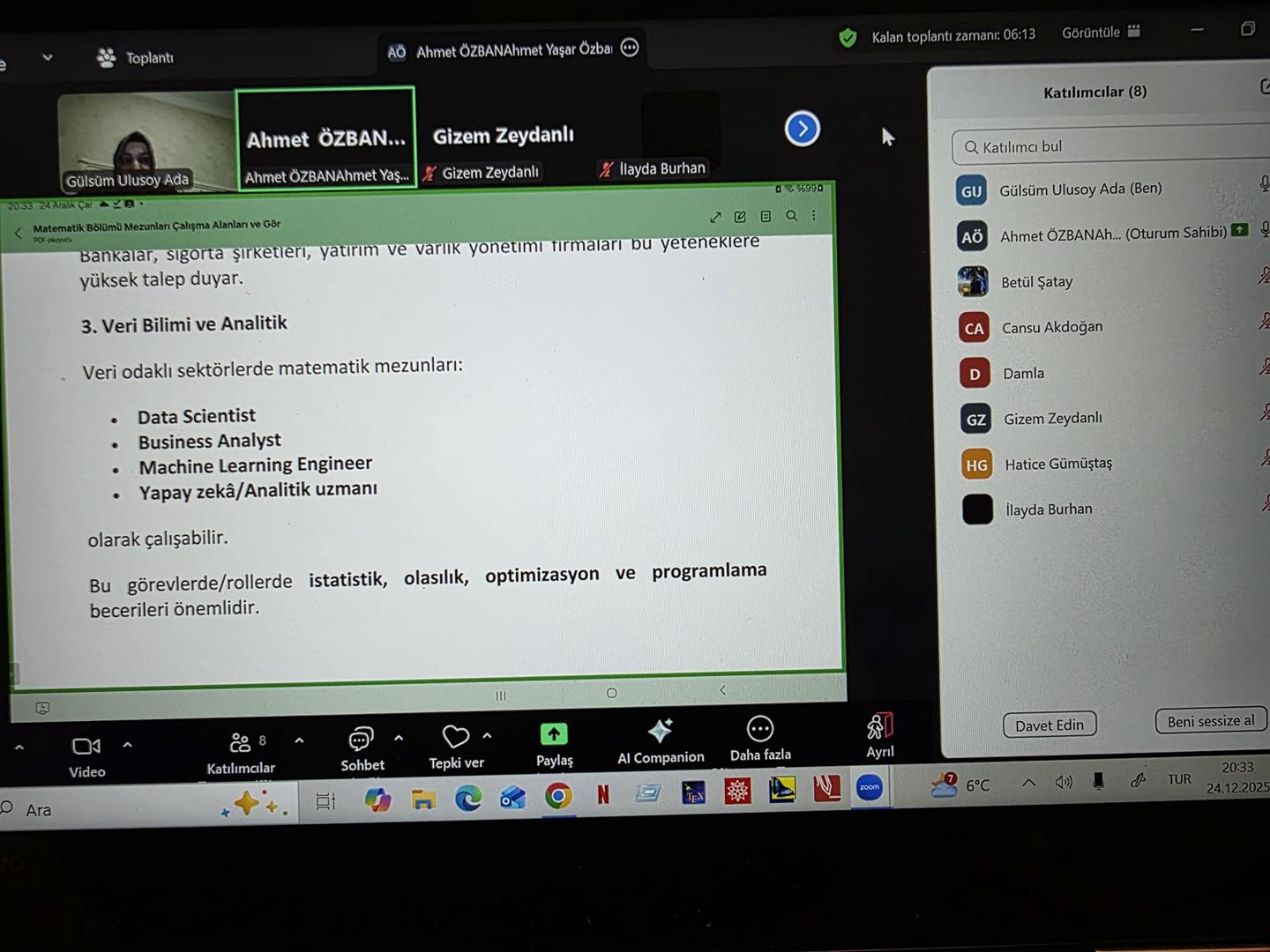The image size is (1270, 952).
Task: Open the Sohbet chat panel
Action: 362,739
